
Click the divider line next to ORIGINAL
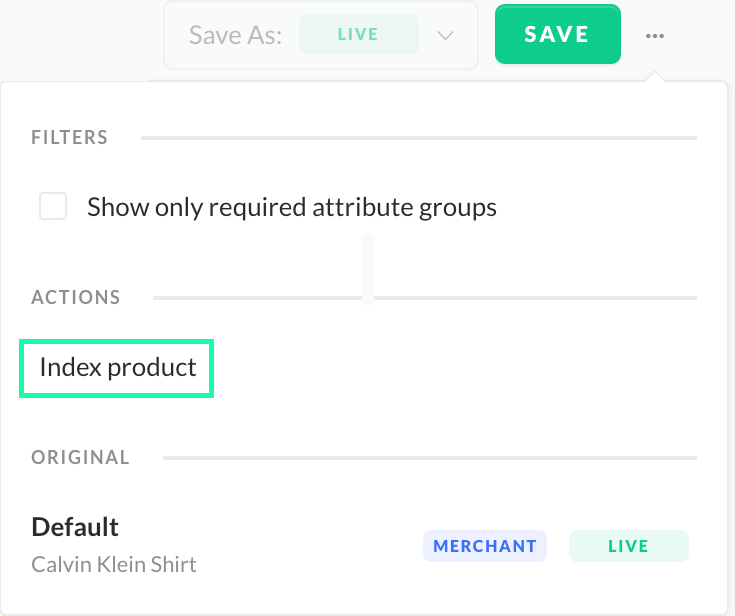coord(428,458)
